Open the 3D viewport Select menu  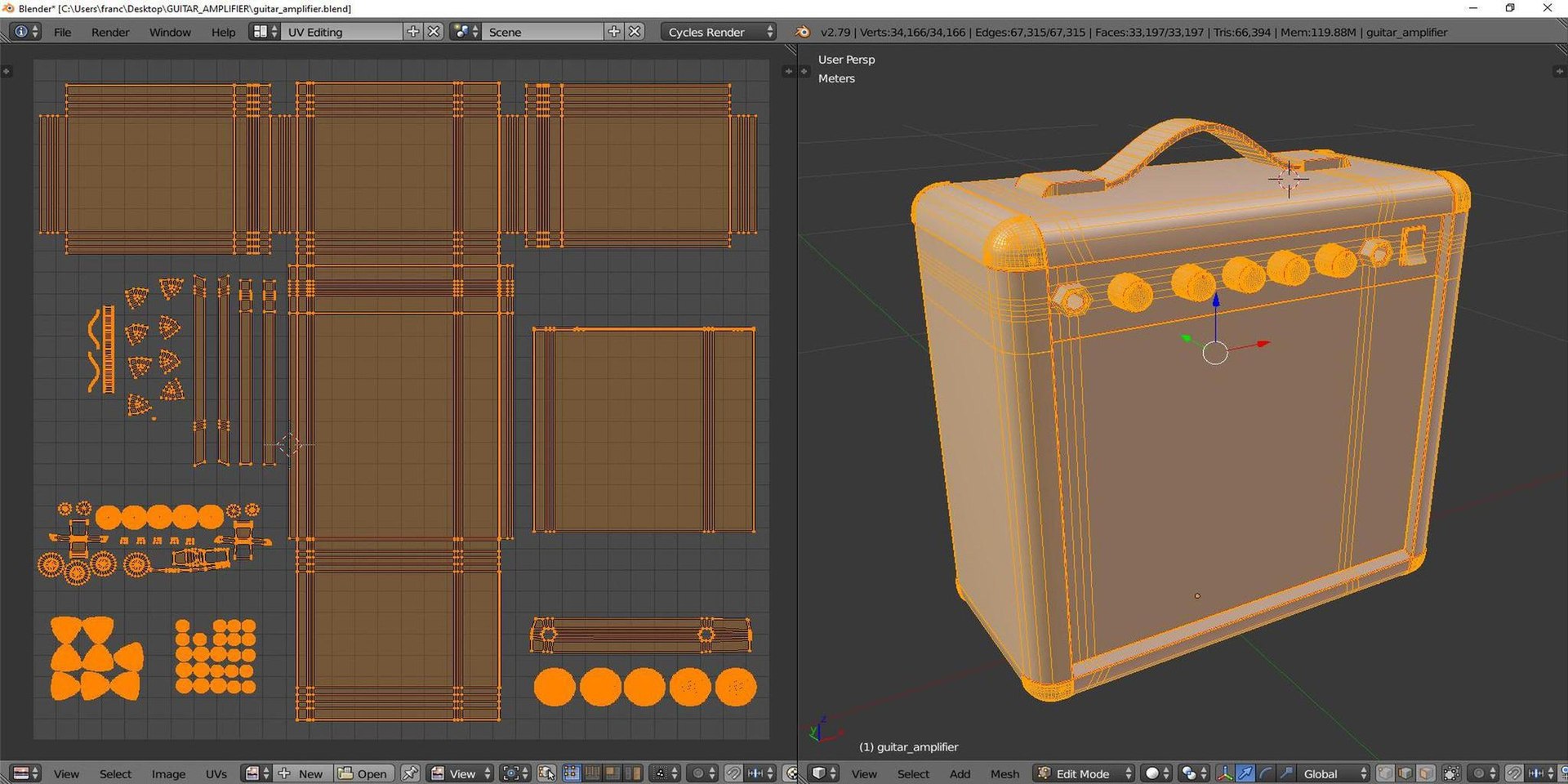coord(913,773)
